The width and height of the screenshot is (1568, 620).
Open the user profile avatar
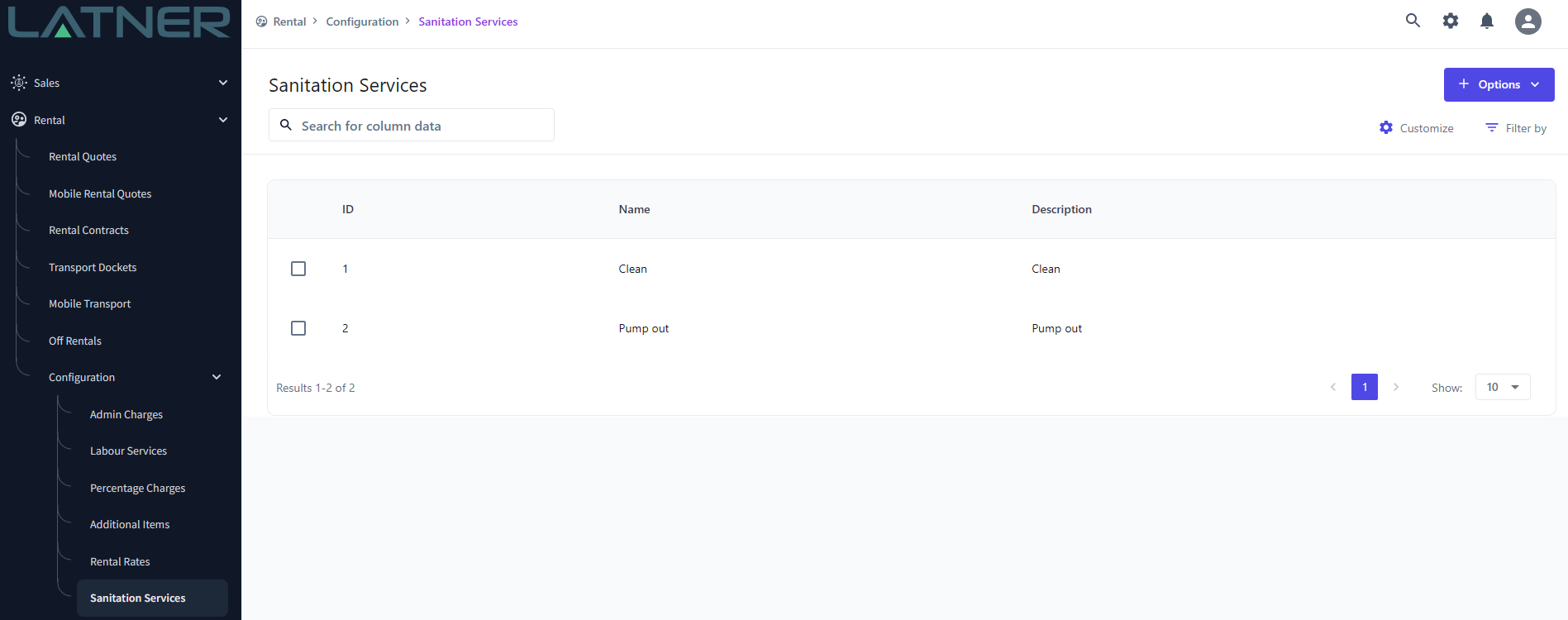click(1527, 21)
